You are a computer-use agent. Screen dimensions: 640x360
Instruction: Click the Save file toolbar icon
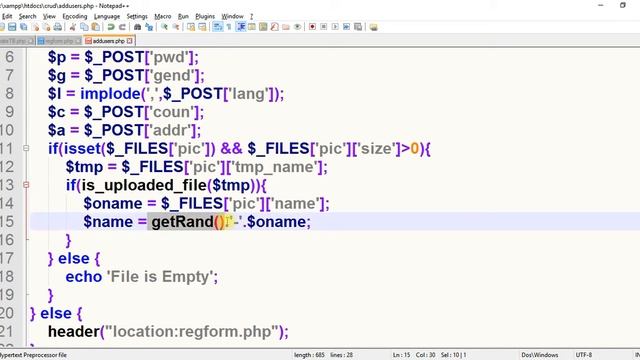point(12,27)
